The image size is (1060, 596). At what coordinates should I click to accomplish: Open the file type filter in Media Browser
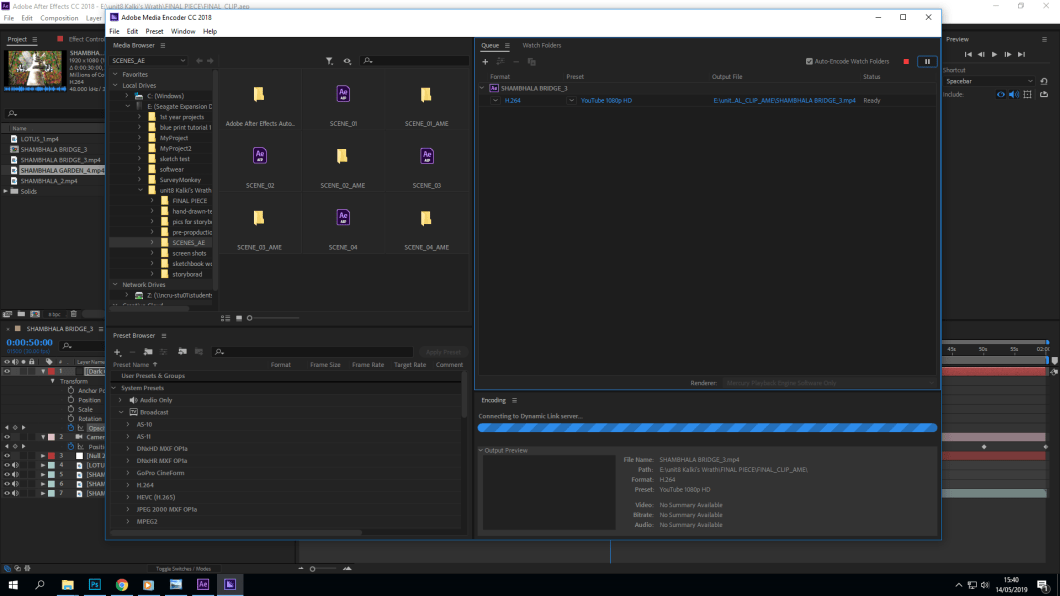coord(329,61)
